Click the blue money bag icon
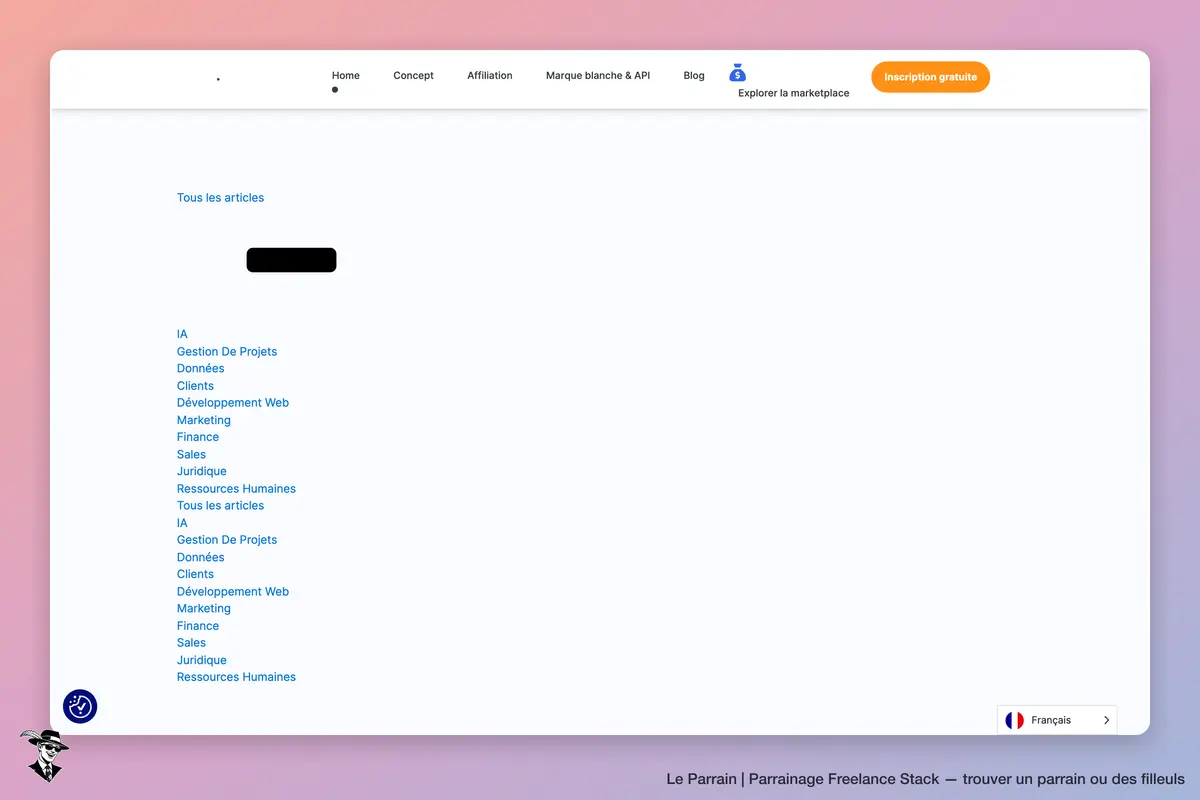This screenshot has height=800, width=1200. [x=738, y=73]
